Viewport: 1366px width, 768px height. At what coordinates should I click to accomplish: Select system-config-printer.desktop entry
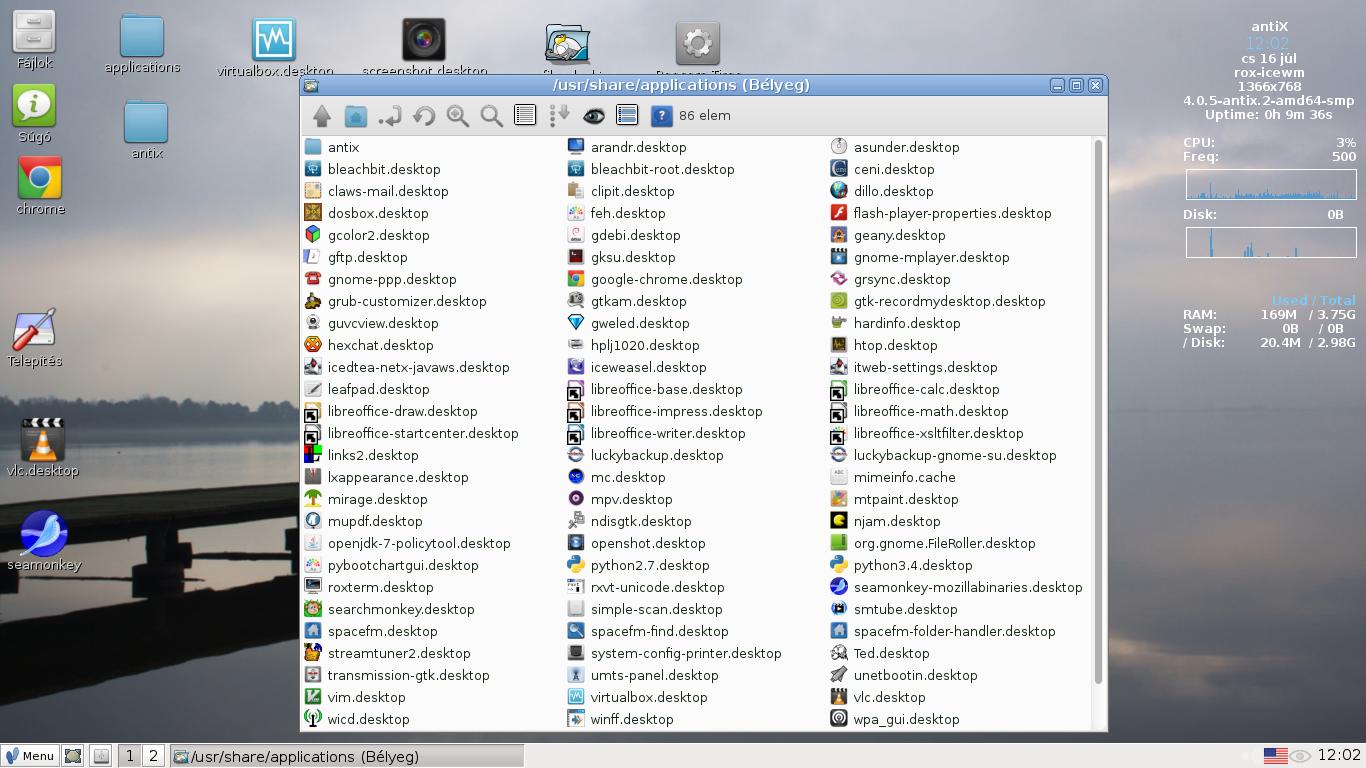tap(674, 653)
